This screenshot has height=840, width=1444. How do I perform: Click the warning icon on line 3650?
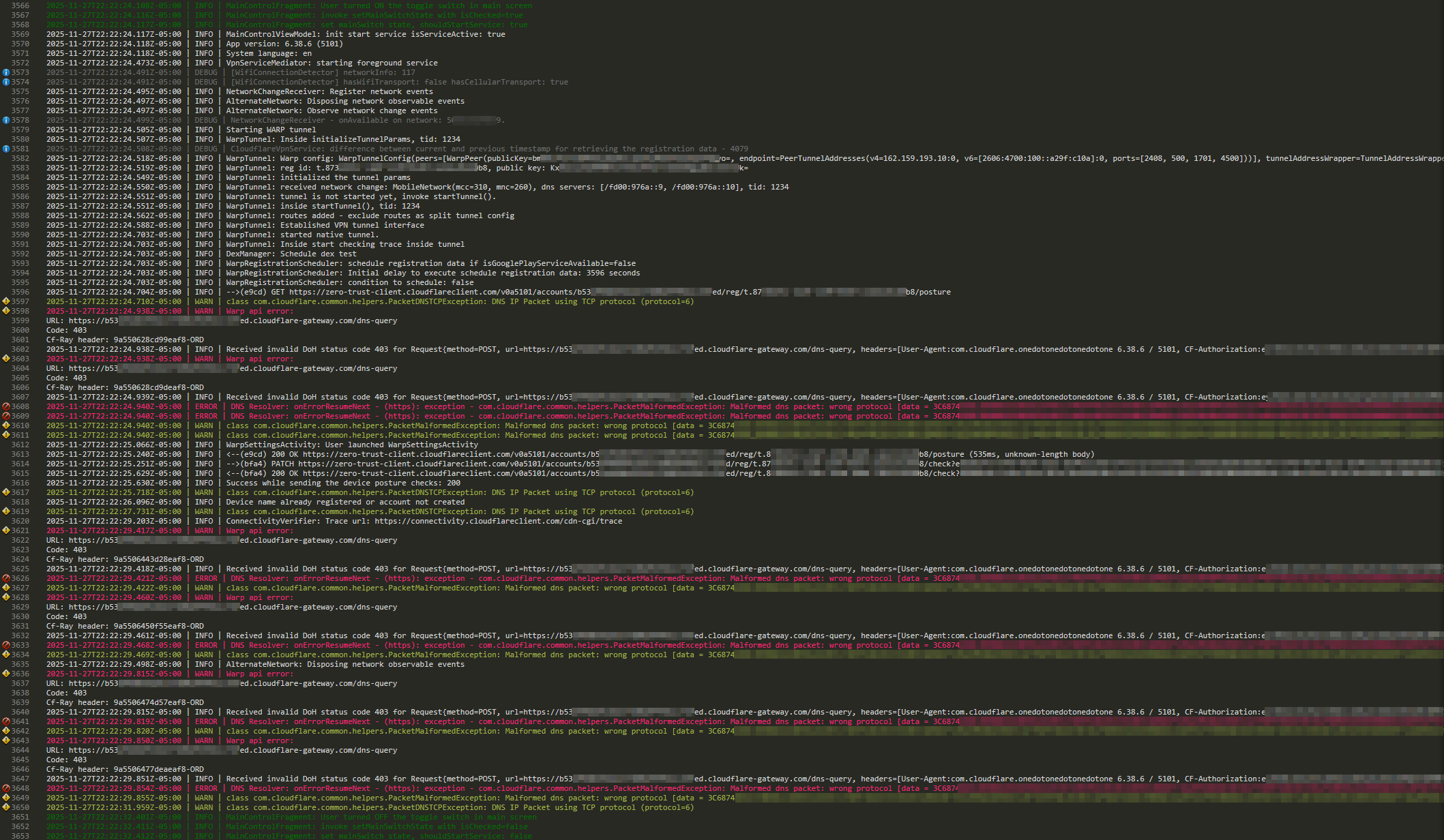[x=6, y=807]
